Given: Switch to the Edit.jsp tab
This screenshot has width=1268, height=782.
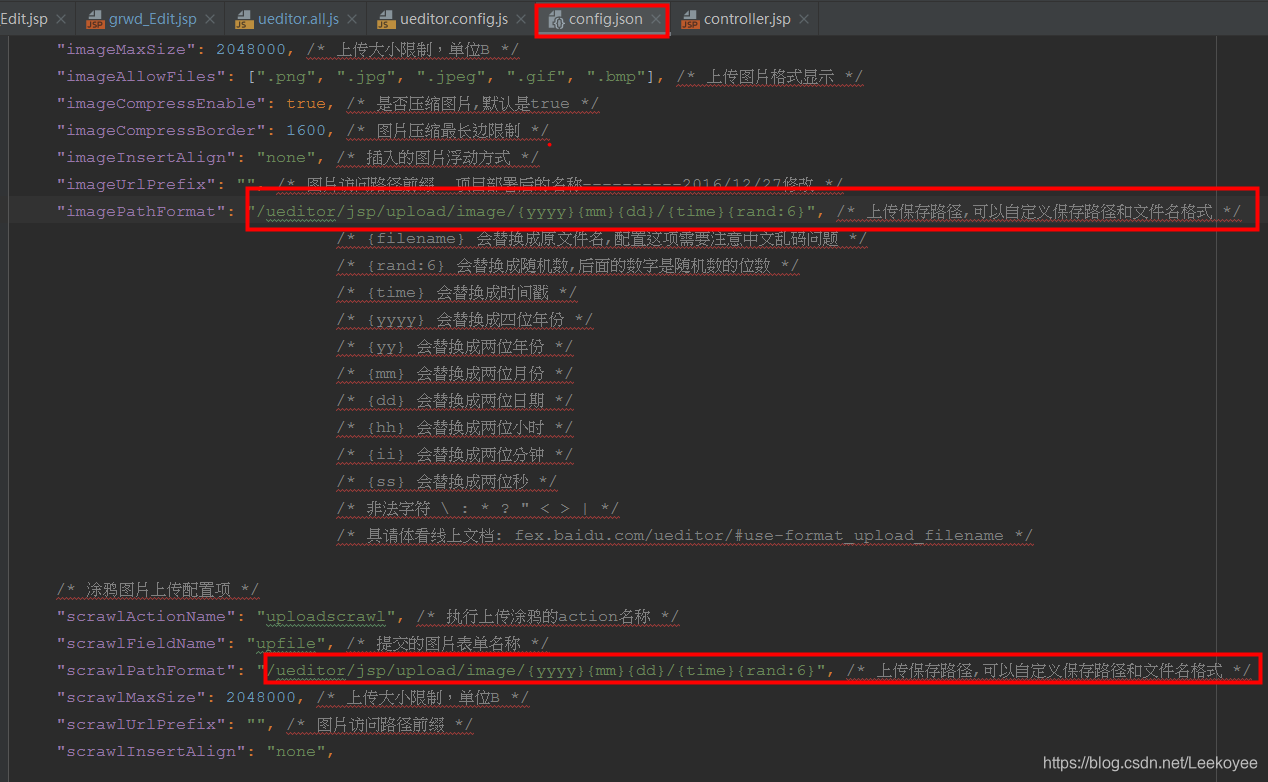Looking at the screenshot, I should (23, 20).
